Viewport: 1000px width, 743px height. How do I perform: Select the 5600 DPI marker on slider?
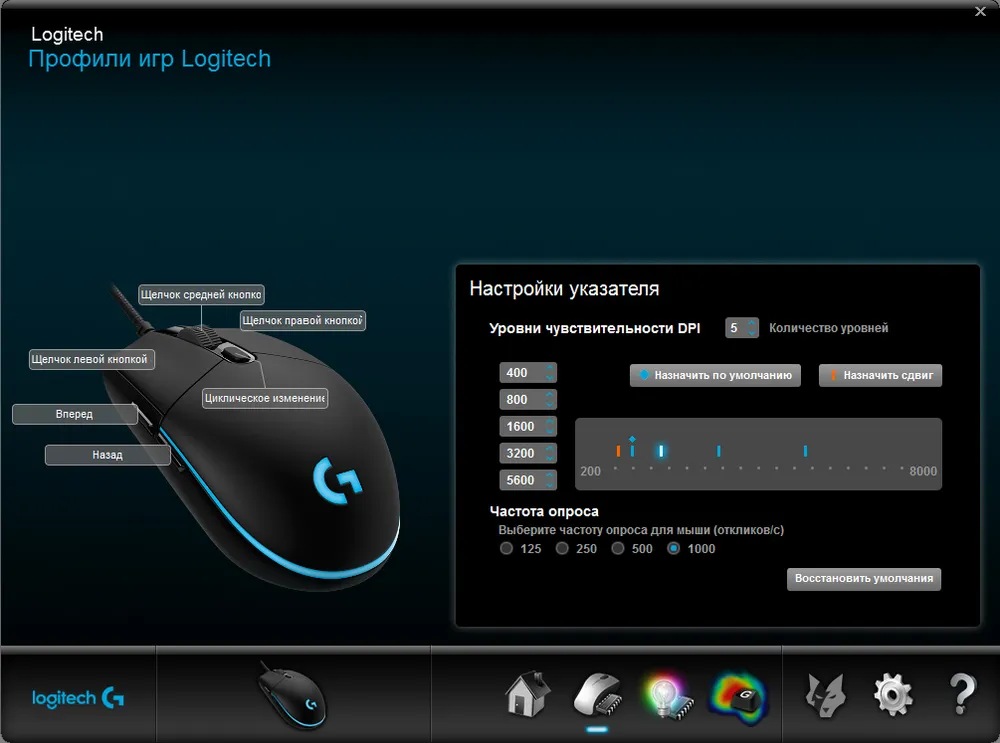(x=805, y=451)
